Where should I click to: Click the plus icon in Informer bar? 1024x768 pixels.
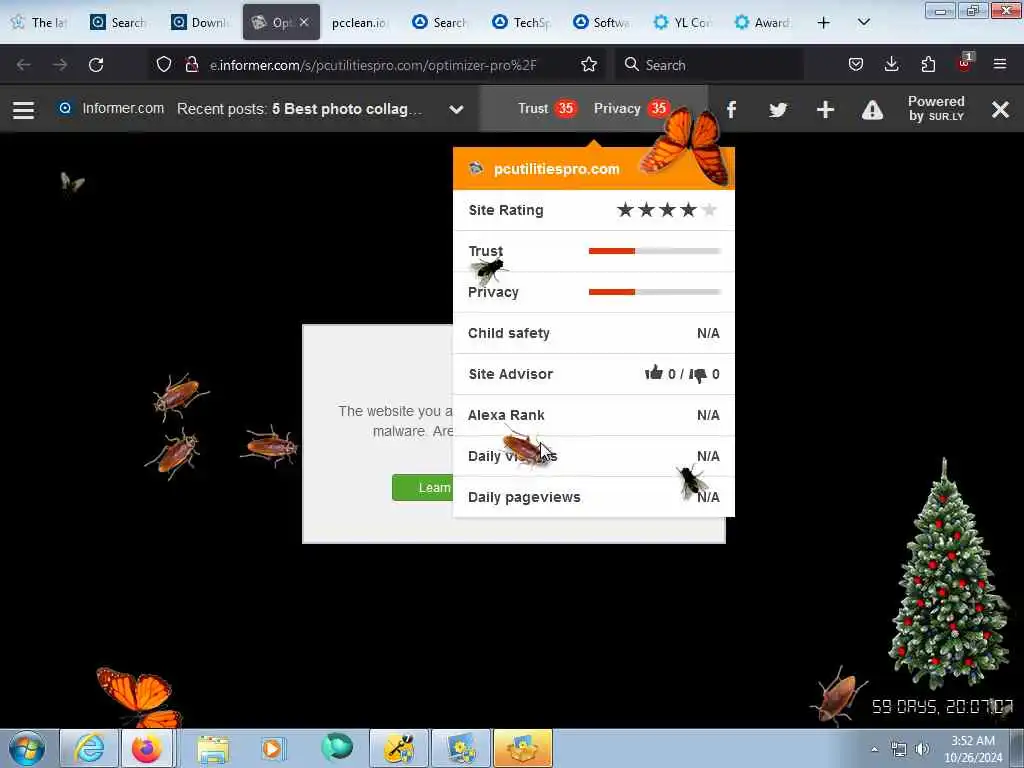click(x=825, y=110)
